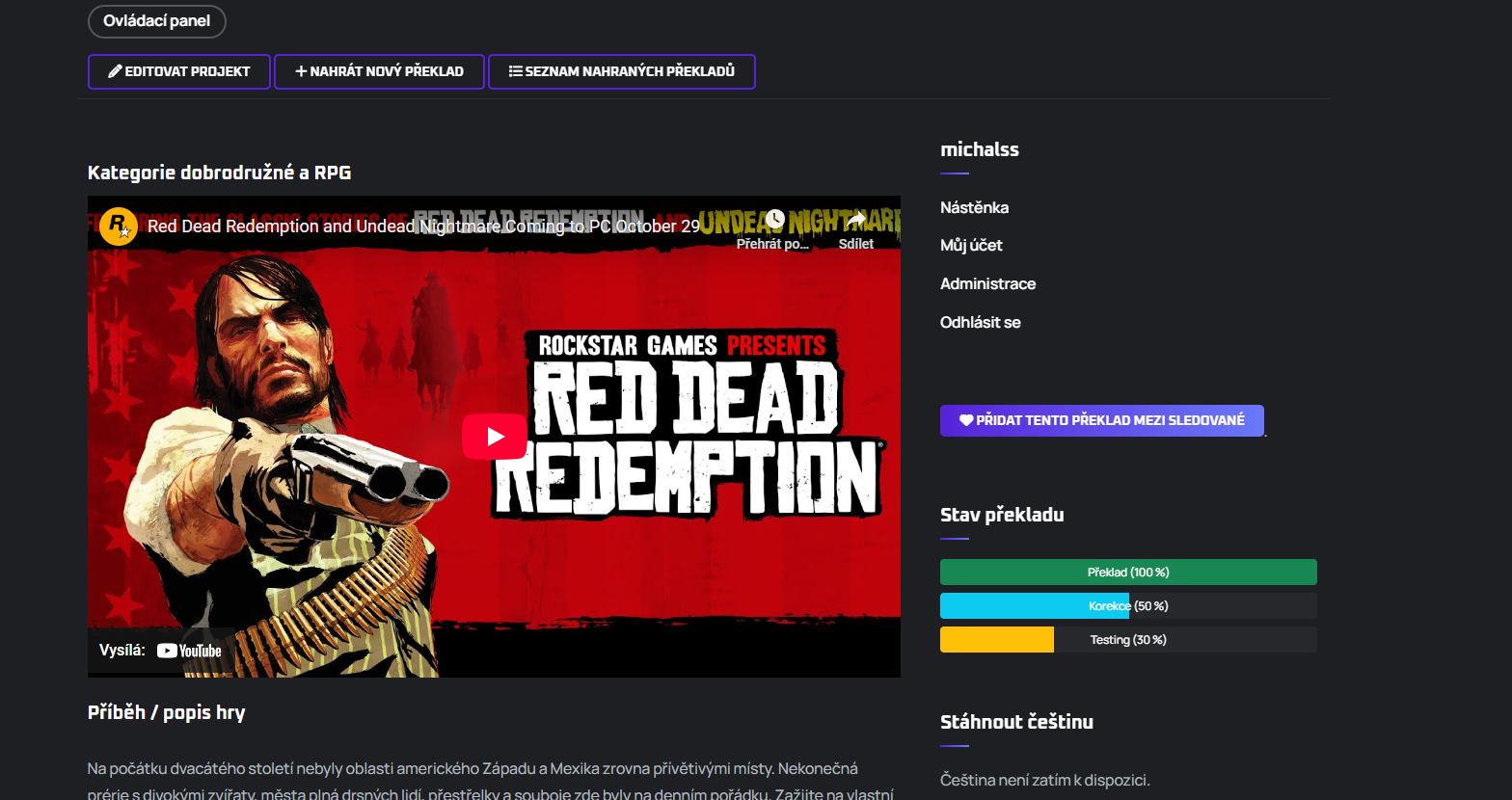Open Administrace in user menu
This screenshot has height=800, width=1512.
click(x=987, y=283)
